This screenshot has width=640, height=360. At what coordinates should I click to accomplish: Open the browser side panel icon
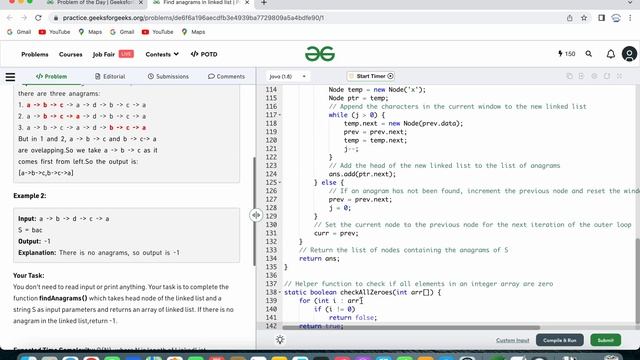601,18
